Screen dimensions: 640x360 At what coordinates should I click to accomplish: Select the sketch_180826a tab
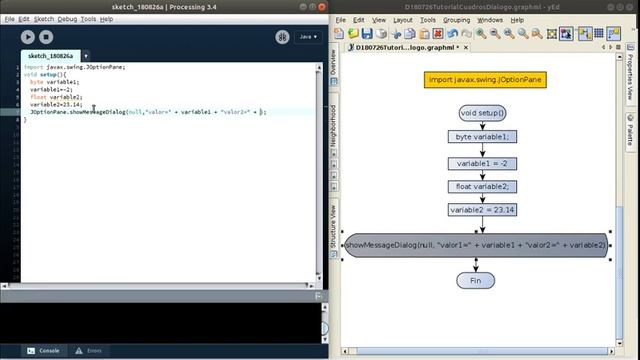[51, 56]
